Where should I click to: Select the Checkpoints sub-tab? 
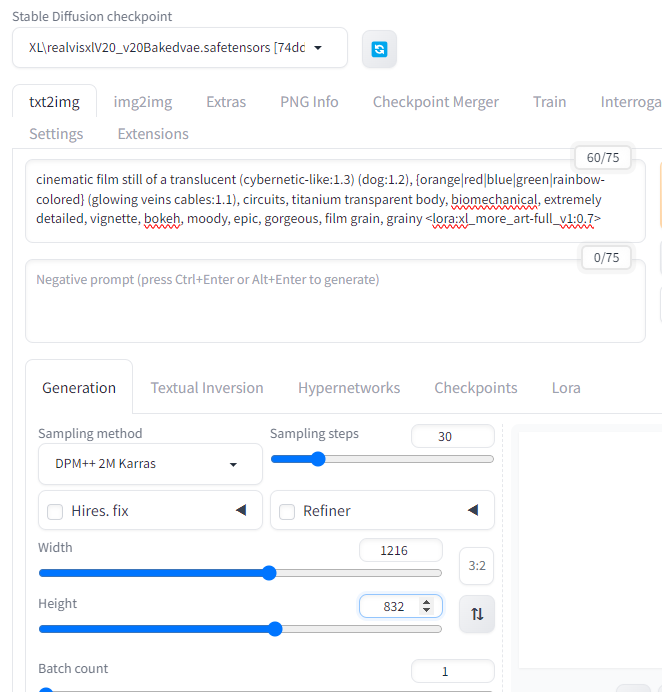476,387
